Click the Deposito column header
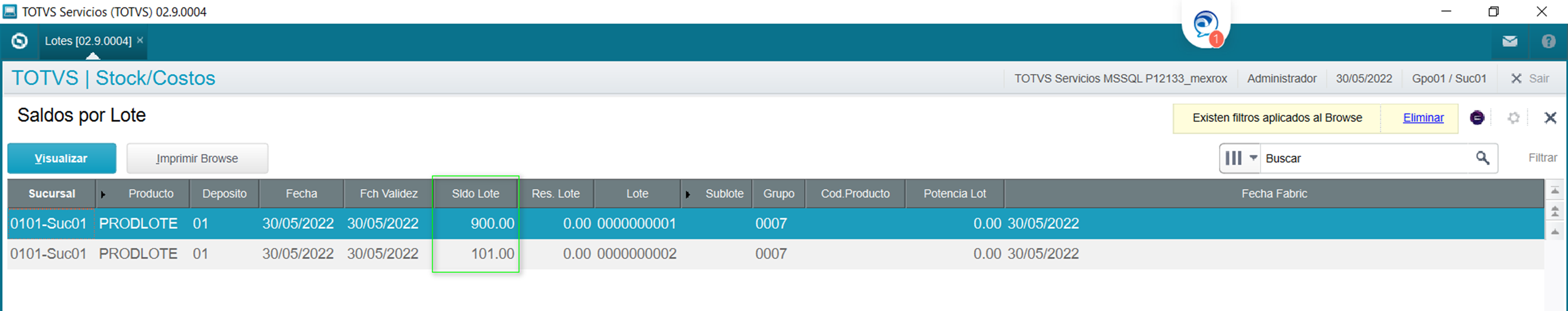The height and width of the screenshot is (311, 1568). tap(224, 193)
